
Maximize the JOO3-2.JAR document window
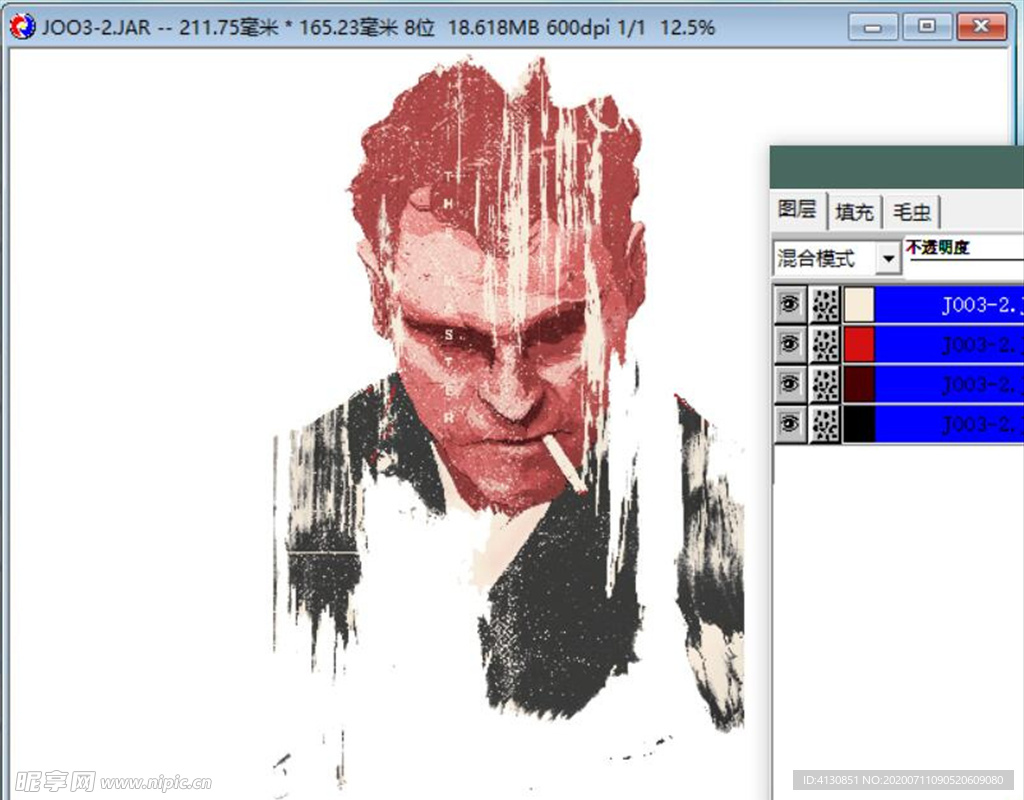tap(927, 27)
